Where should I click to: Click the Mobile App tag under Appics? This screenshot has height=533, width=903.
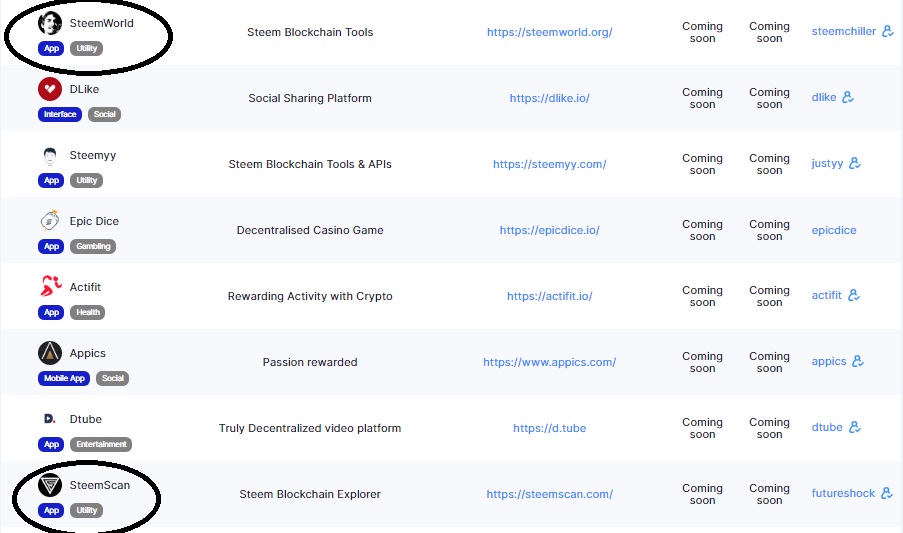pyautogui.click(x=65, y=378)
